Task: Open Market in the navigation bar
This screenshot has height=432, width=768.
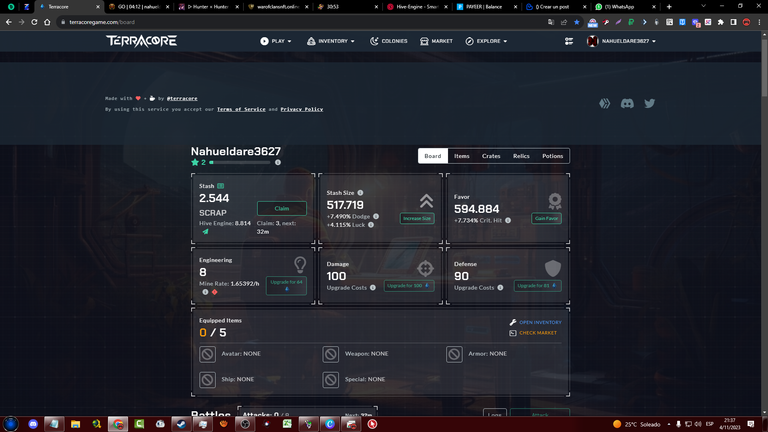Action: point(436,41)
